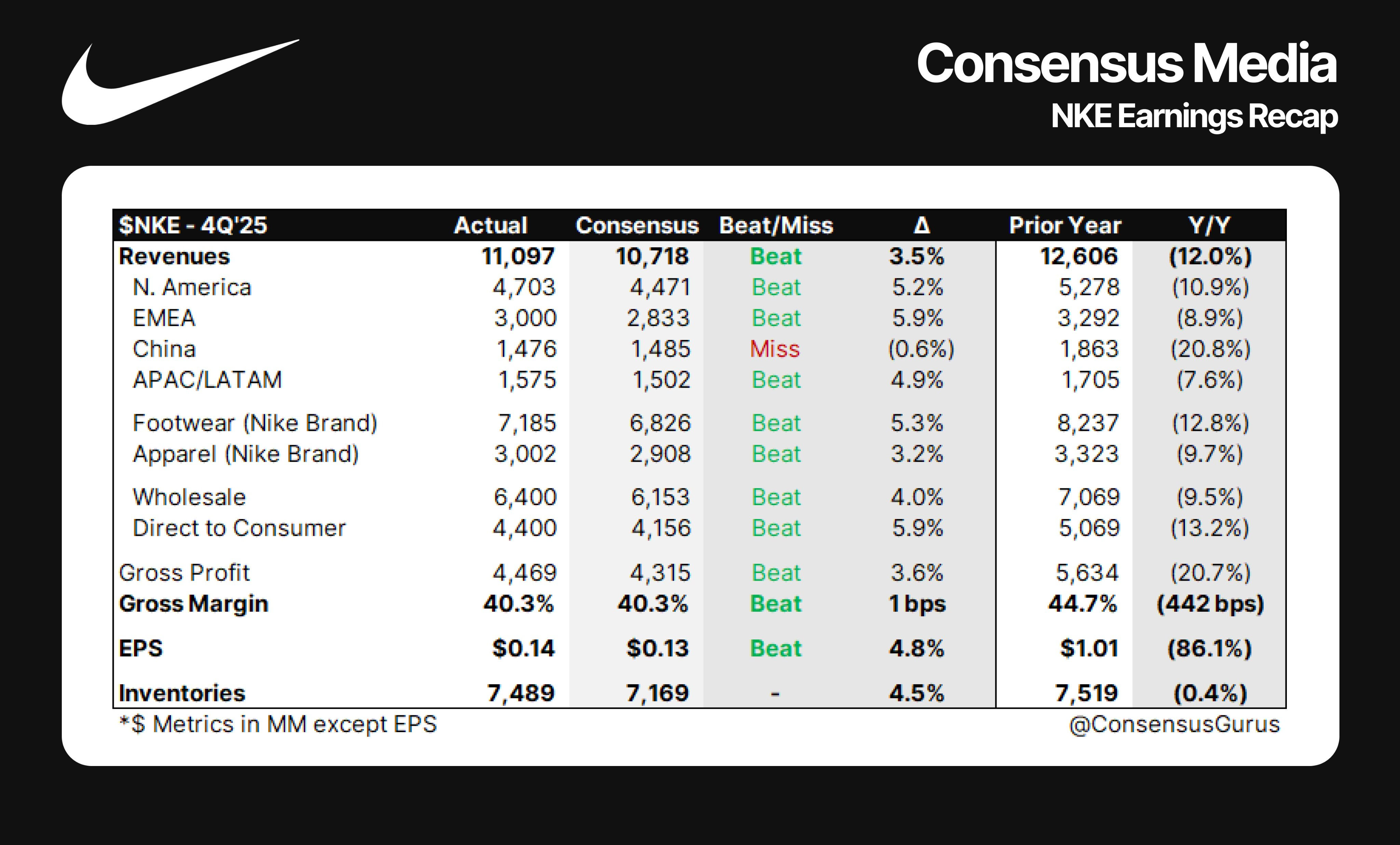Select the NKE Earnings Recap subtitle

[x=1194, y=116]
